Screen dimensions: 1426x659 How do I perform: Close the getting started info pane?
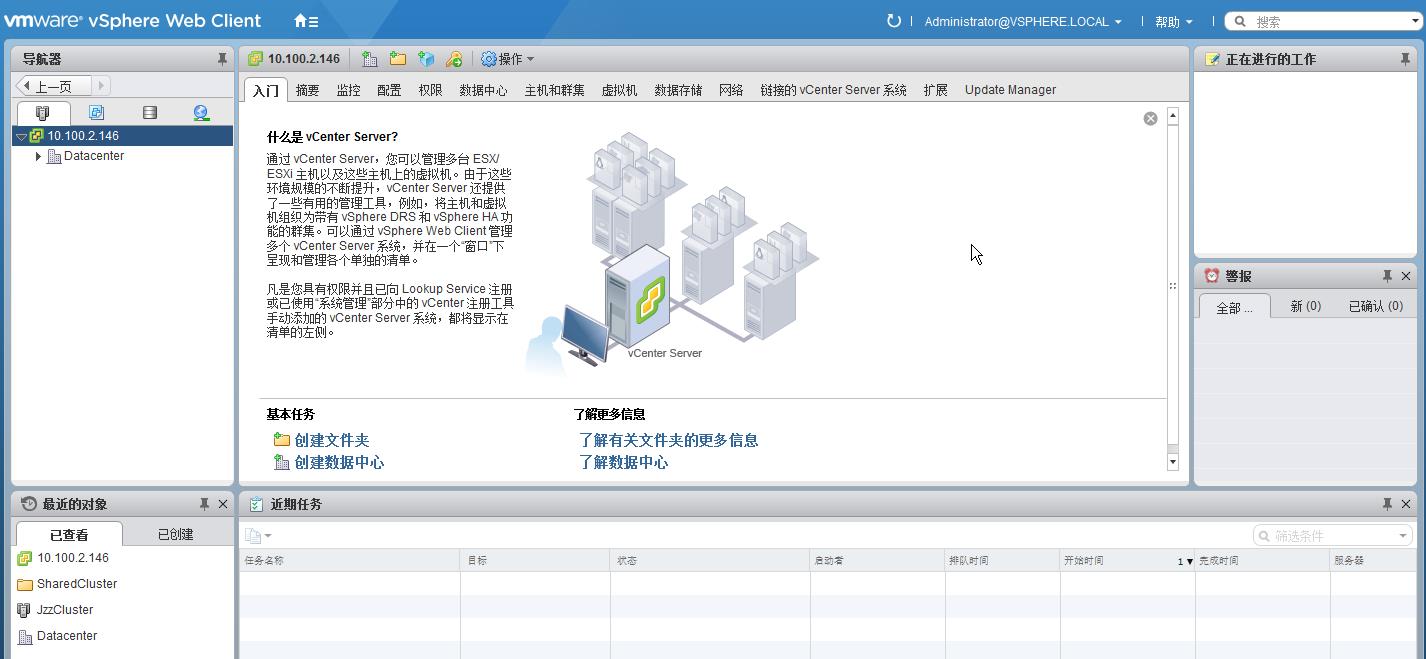coord(1150,118)
